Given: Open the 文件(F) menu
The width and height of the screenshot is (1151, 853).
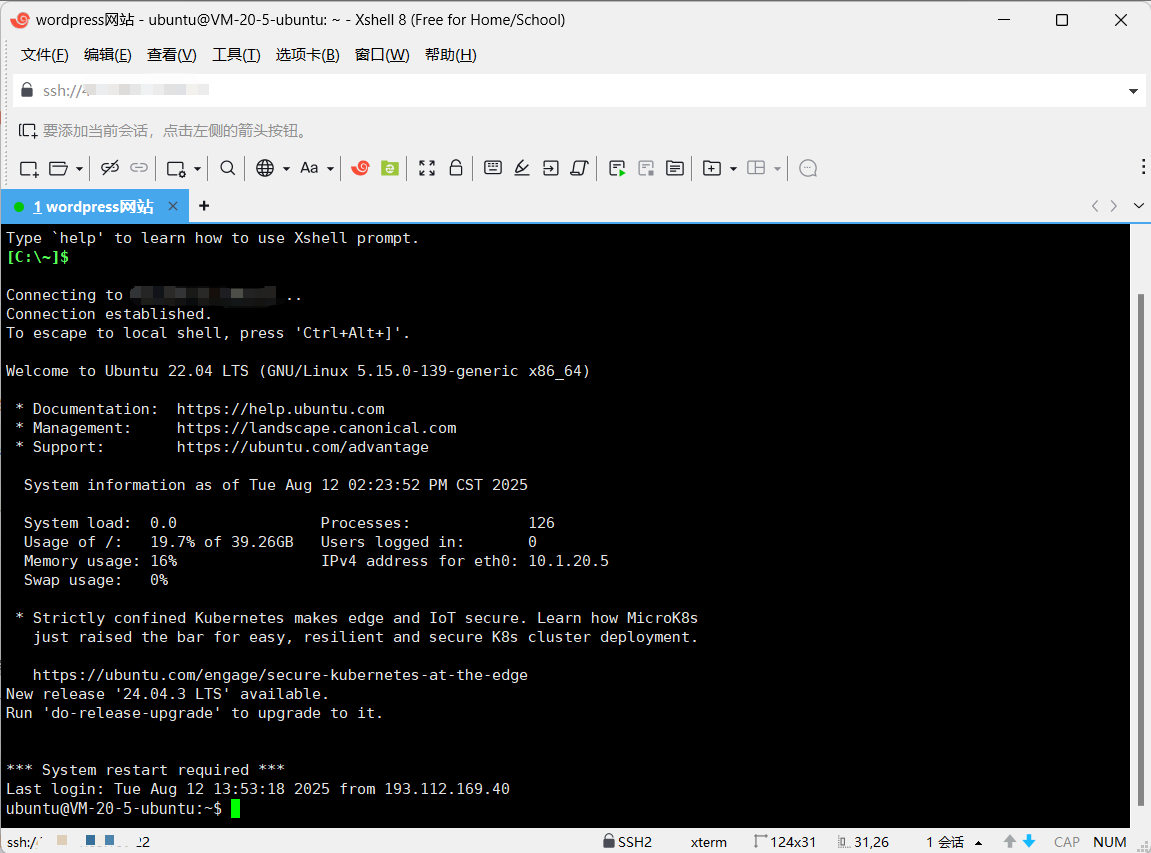Looking at the screenshot, I should tap(45, 55).
